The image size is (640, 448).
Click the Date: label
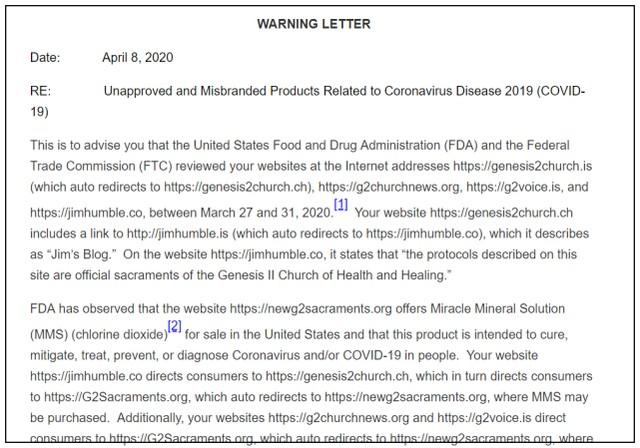coord(45,57)
